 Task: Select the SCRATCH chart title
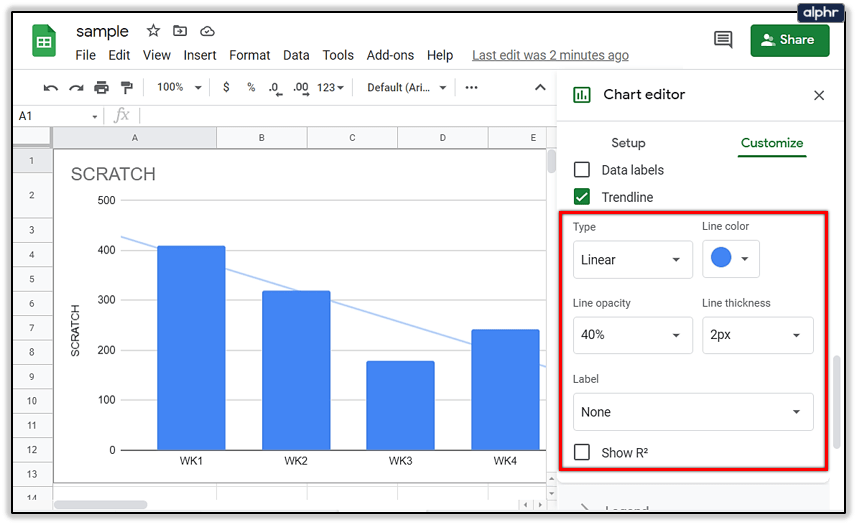click(x=113, y=174)
